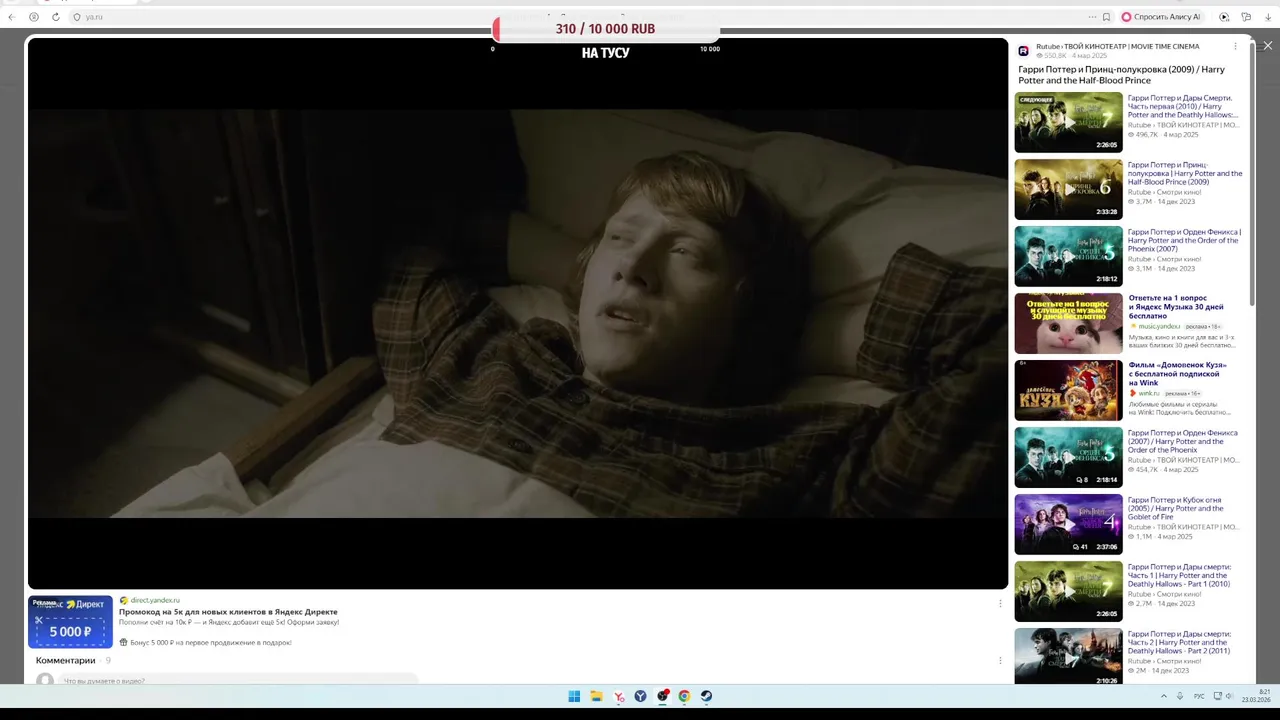Close the video viewer with X icon
Screen dimensions: 1280x720
point(1268,46)
